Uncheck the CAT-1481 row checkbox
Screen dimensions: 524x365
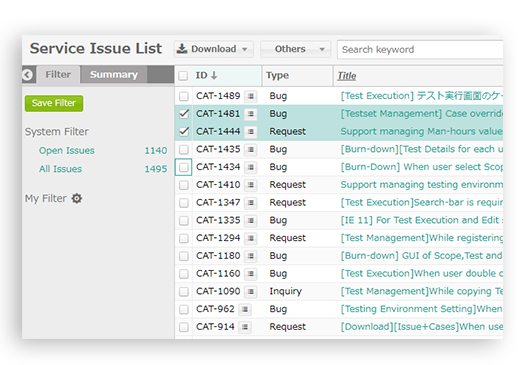184,114
